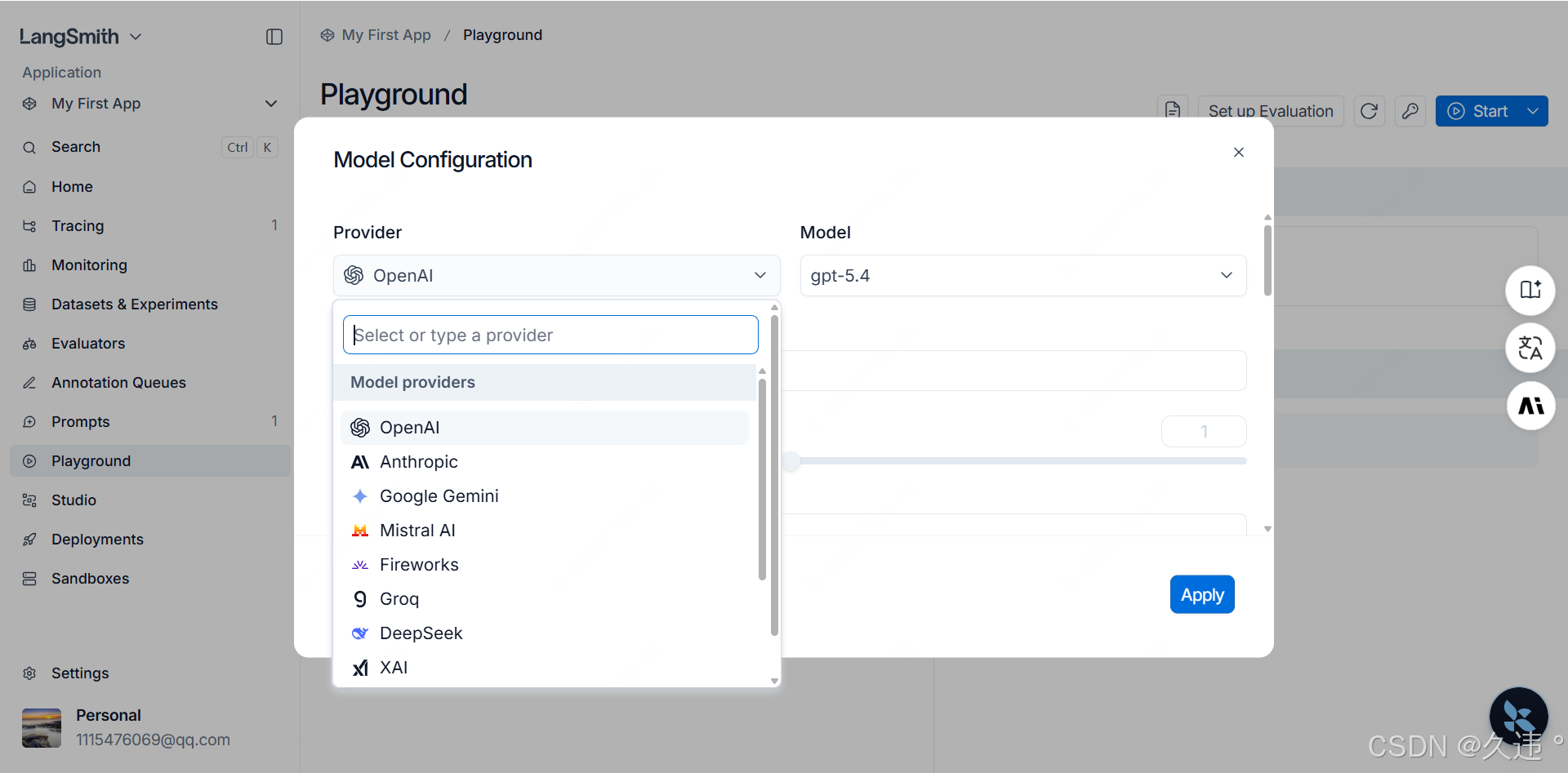Select Fireworks provider
The image size is (1568, 773).
[545, 565]
